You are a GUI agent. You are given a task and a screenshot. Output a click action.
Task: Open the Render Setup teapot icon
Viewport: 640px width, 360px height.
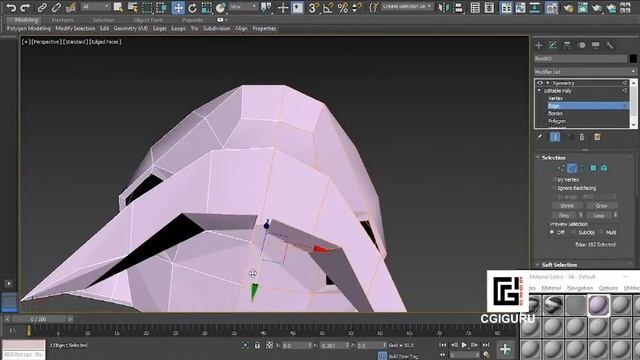tap(569, 7)
